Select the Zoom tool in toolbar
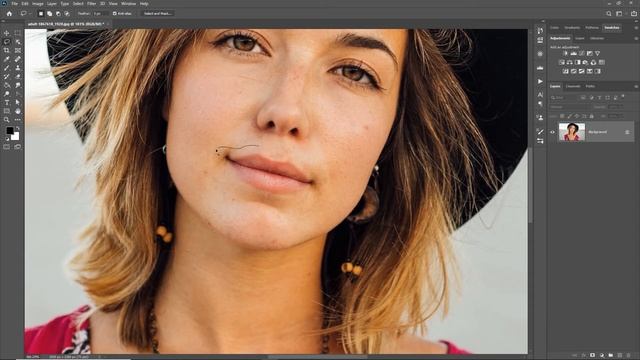Viewport: 640px width, 360px height. tap(7, 120)
